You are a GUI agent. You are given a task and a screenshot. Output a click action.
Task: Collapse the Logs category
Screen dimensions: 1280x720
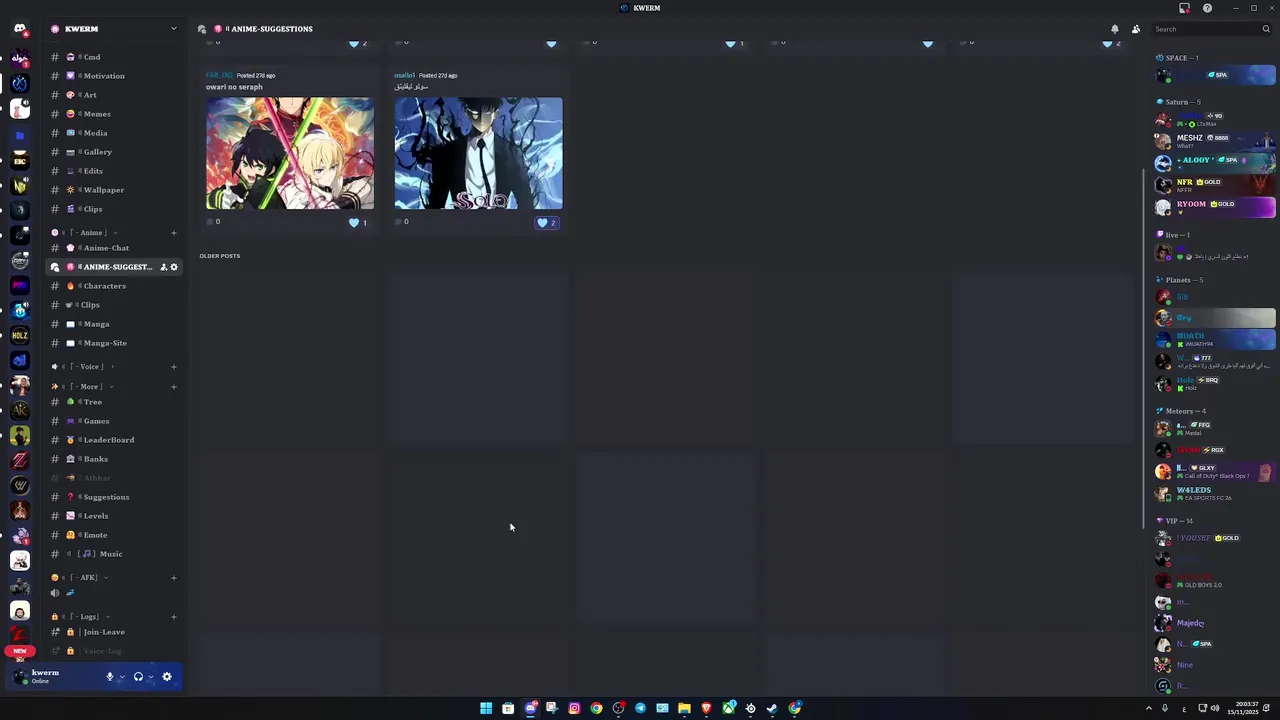coord(80,617)
